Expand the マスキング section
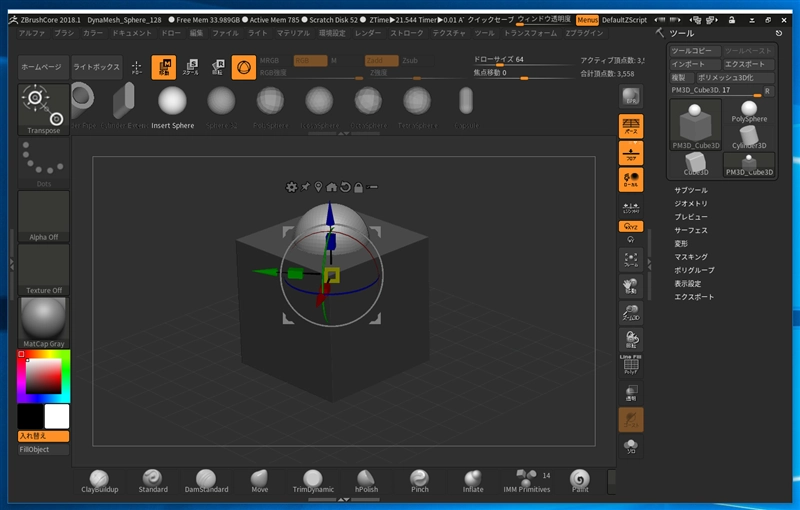800x510 pixels. pyautogui.click(x=691, y=257)
